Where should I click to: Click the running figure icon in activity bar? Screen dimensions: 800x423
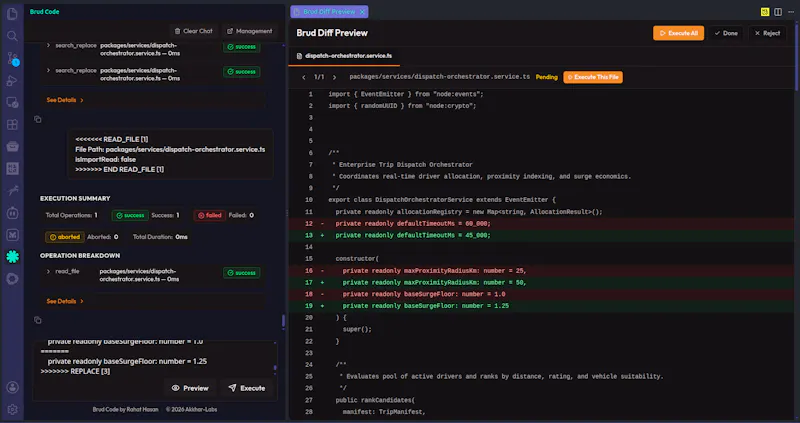click(x=12, y=191)
